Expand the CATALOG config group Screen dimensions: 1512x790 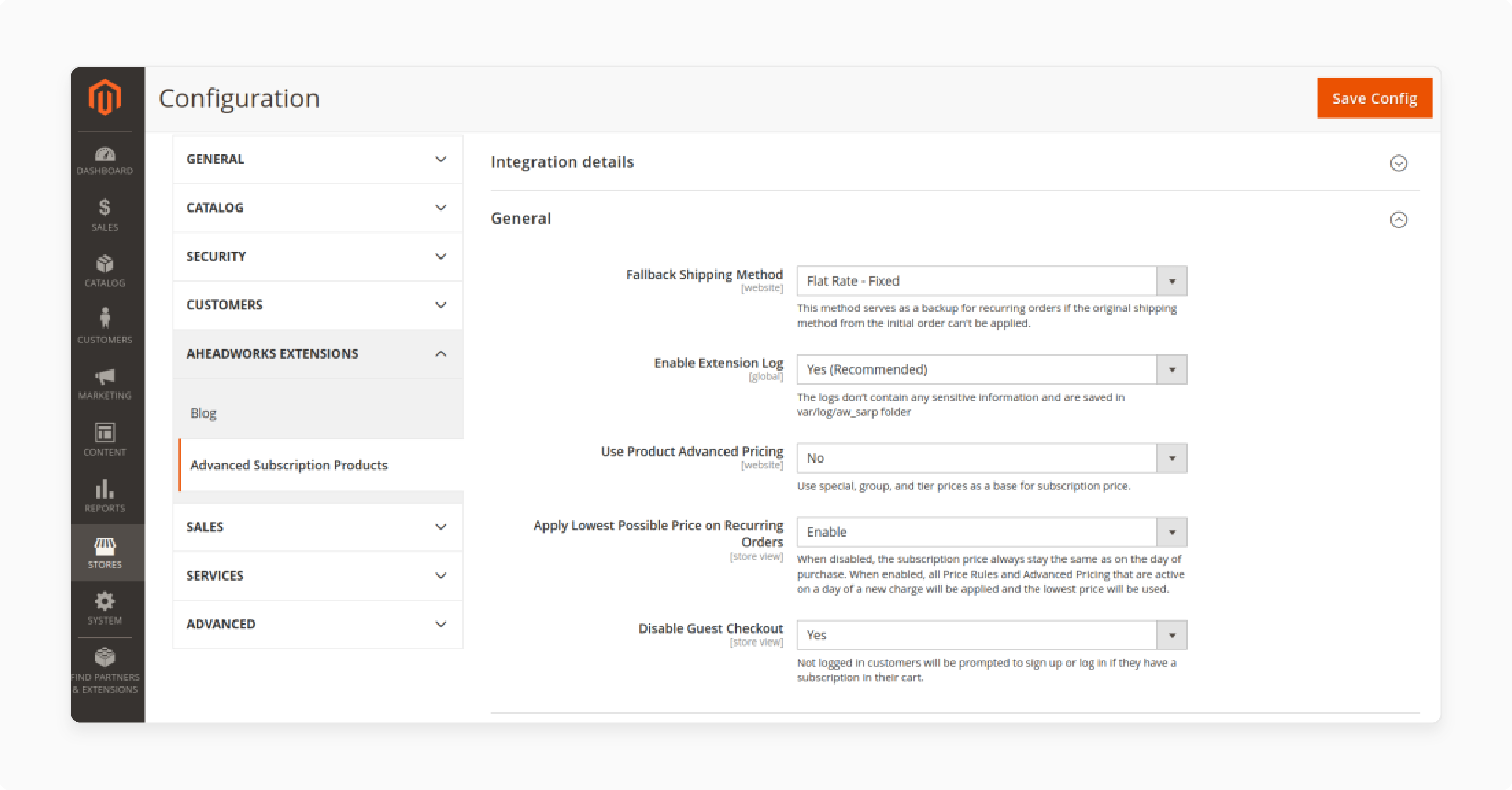[x=318, y=208]
